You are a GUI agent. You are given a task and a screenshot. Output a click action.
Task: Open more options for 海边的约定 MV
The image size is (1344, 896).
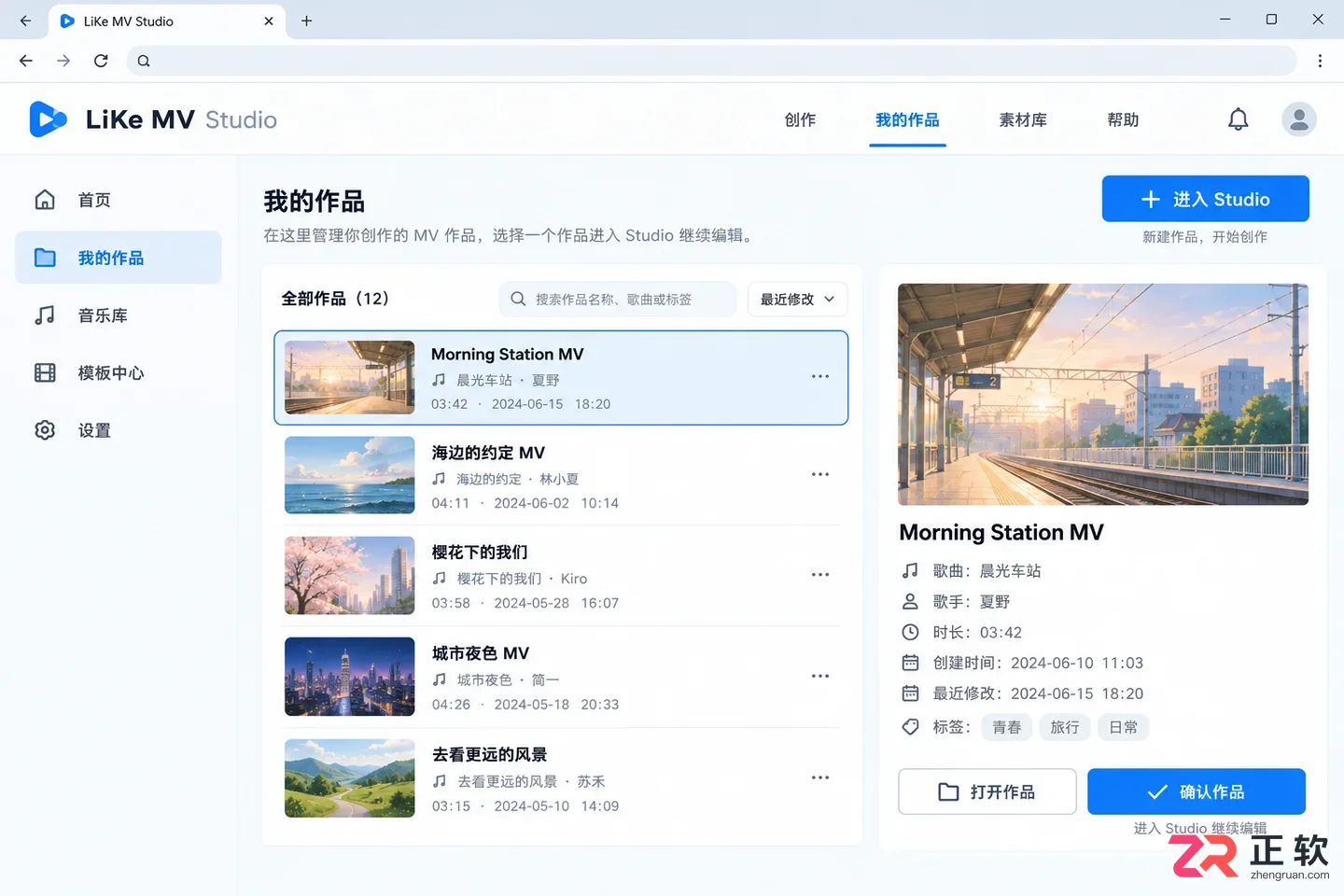820,474
